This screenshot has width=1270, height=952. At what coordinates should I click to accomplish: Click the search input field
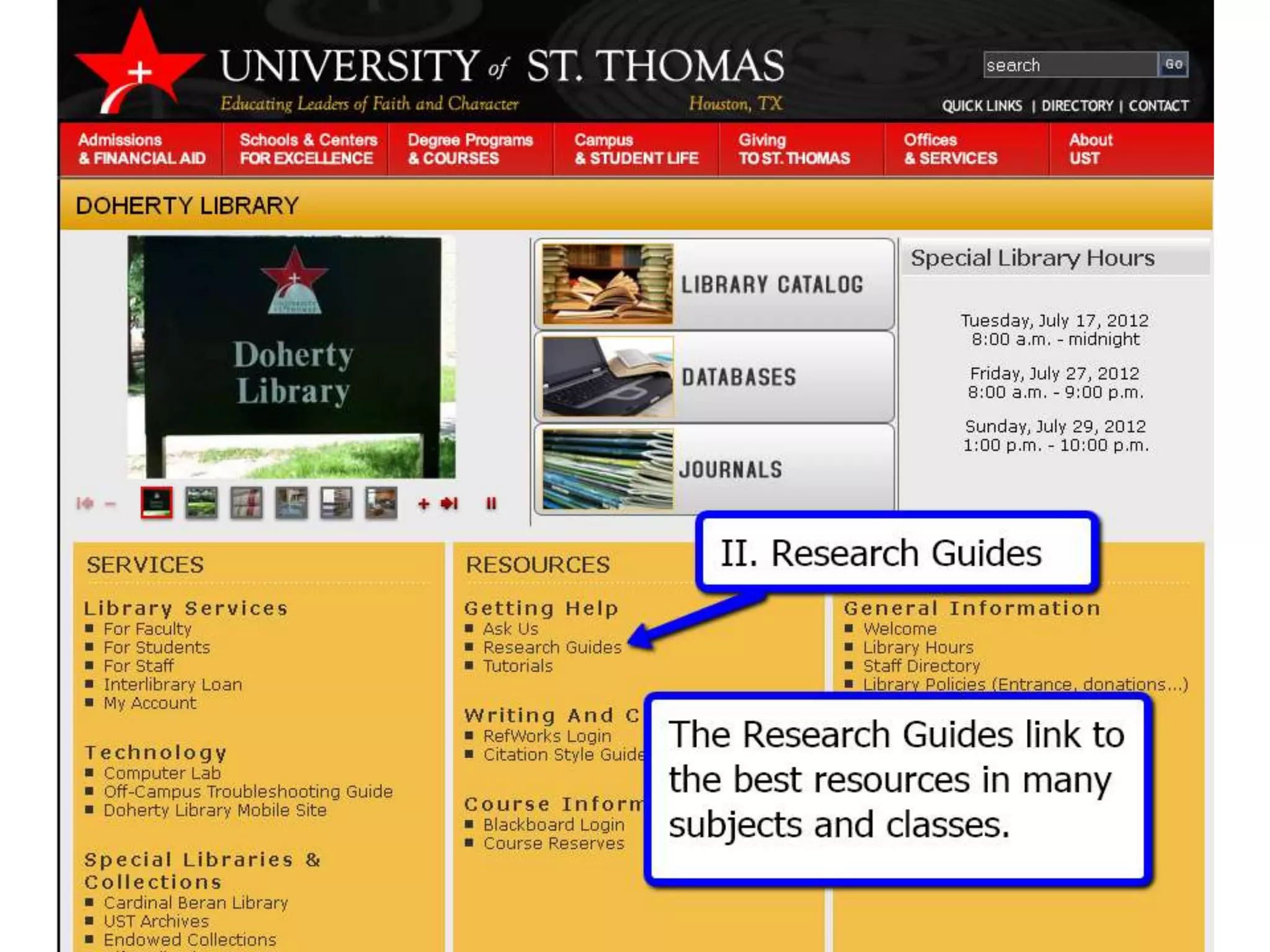(x=1070, y=65)
